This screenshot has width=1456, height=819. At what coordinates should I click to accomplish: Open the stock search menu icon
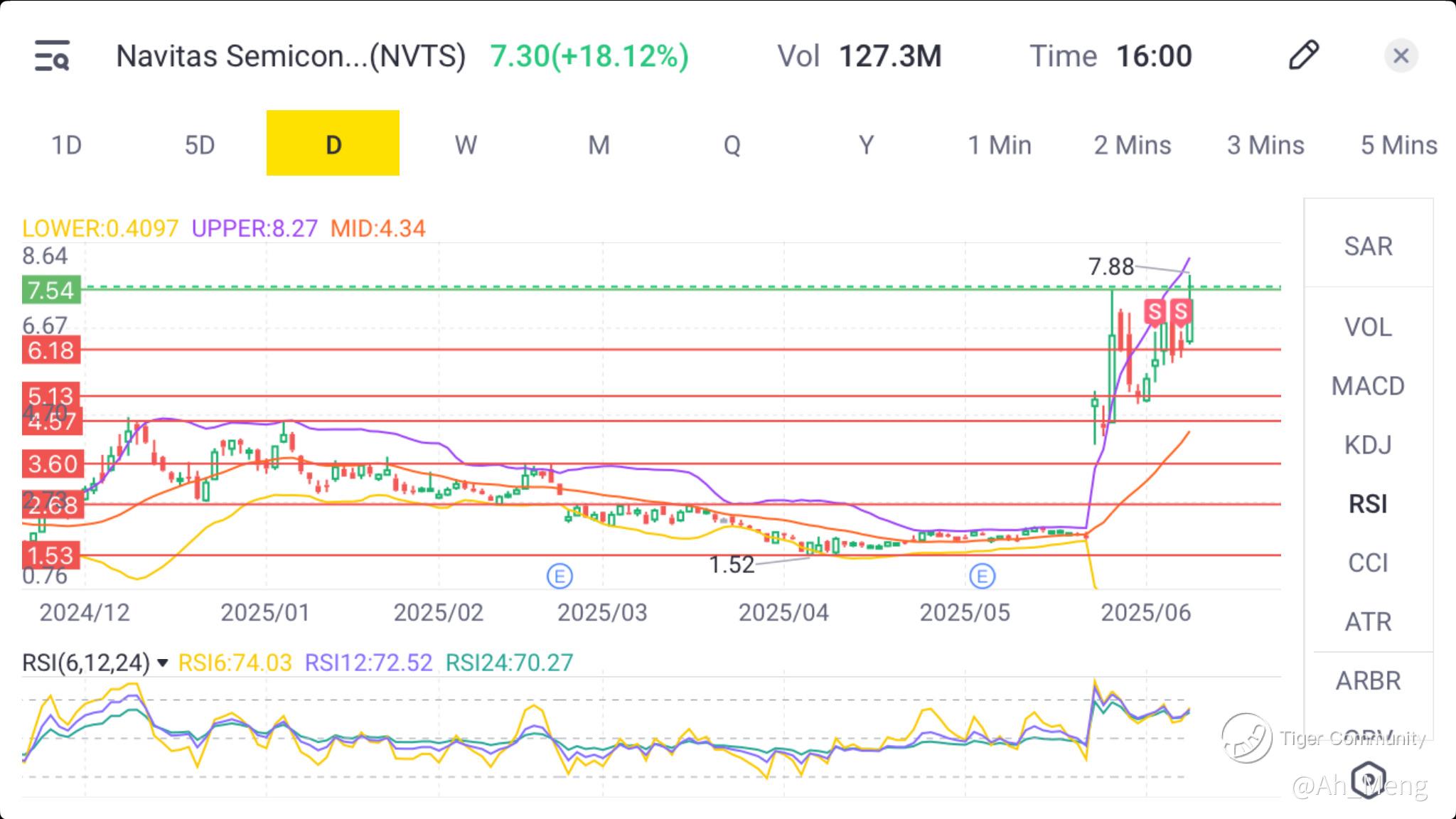52,55
